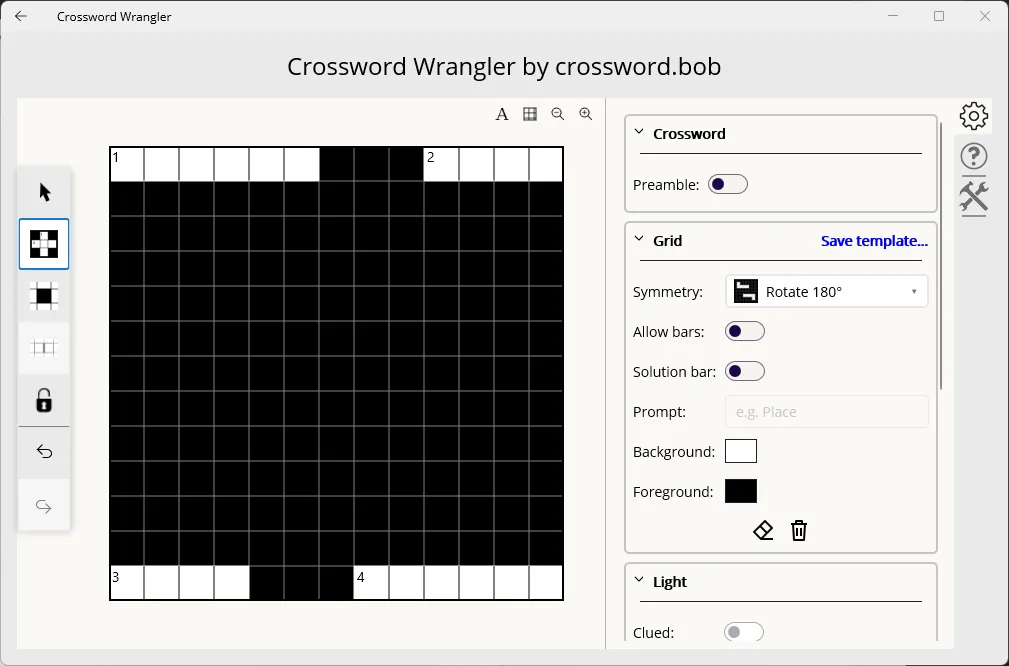Click grid cell numbered 2

(x=441, y=165)
